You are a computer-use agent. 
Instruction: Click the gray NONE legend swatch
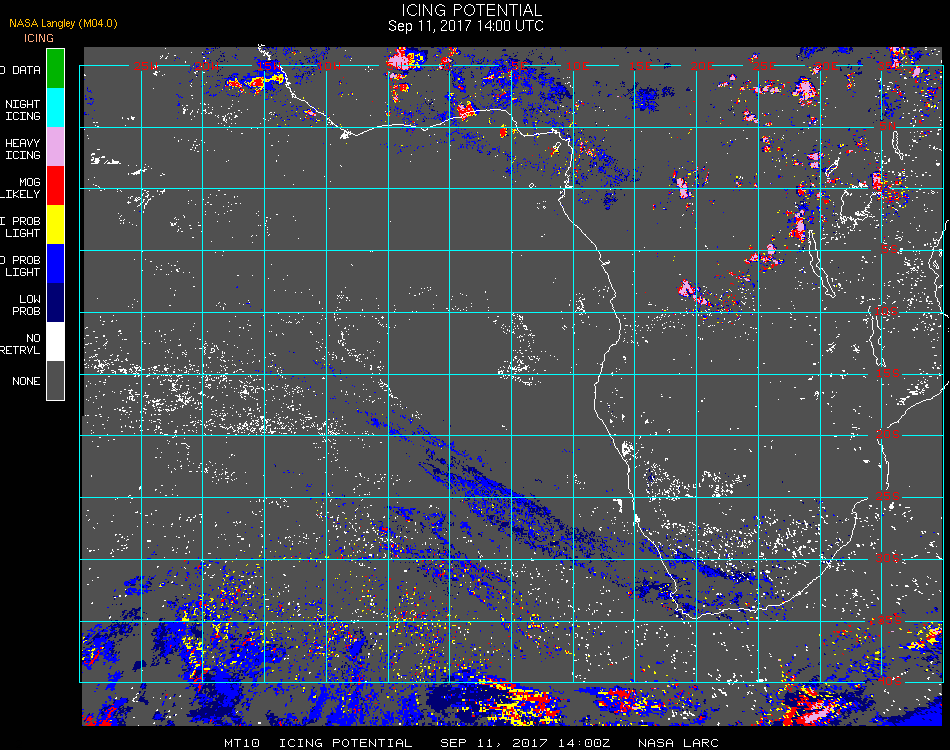click(55, 380)
